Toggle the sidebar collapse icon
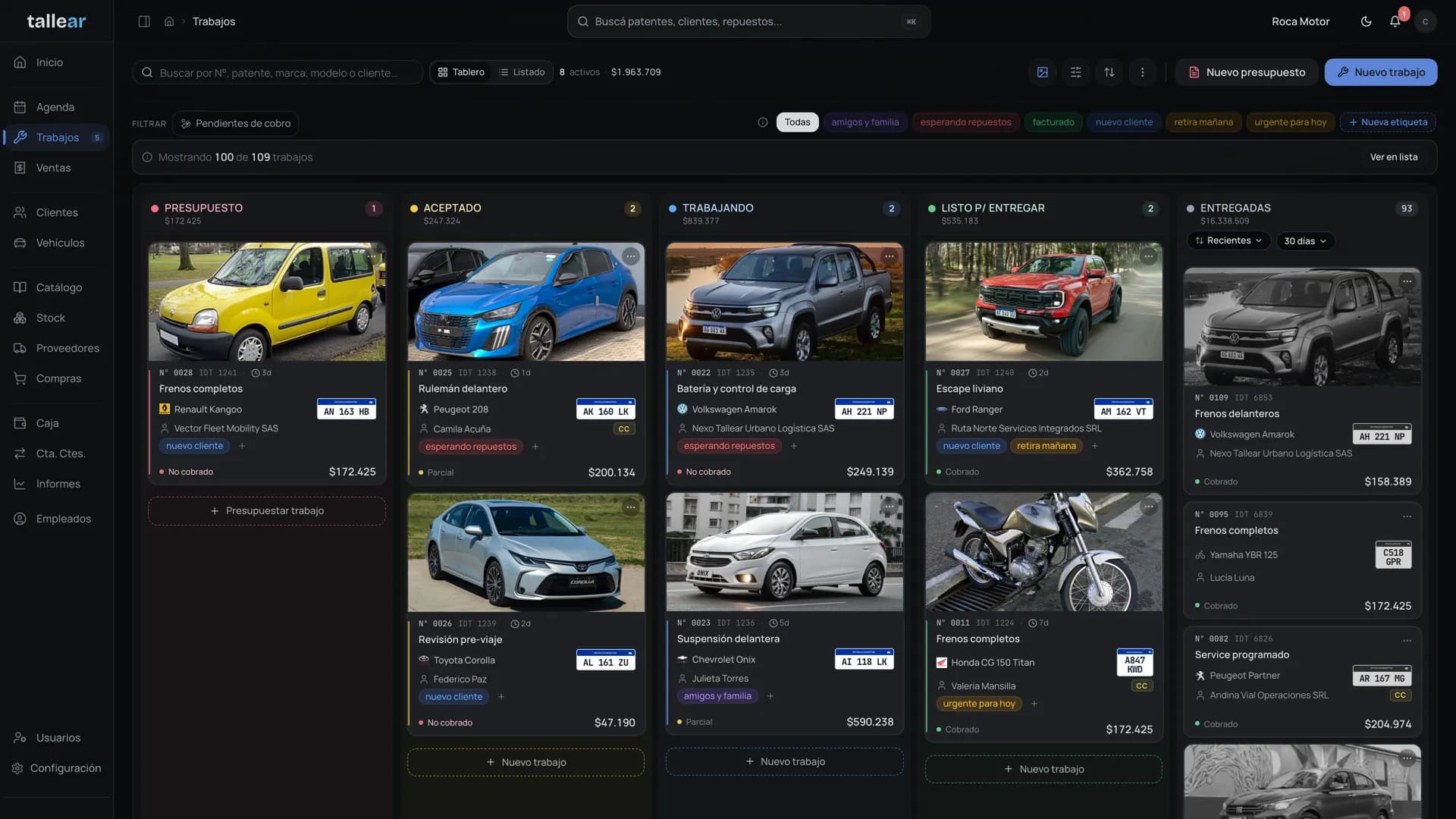 (x=144, y=21)
